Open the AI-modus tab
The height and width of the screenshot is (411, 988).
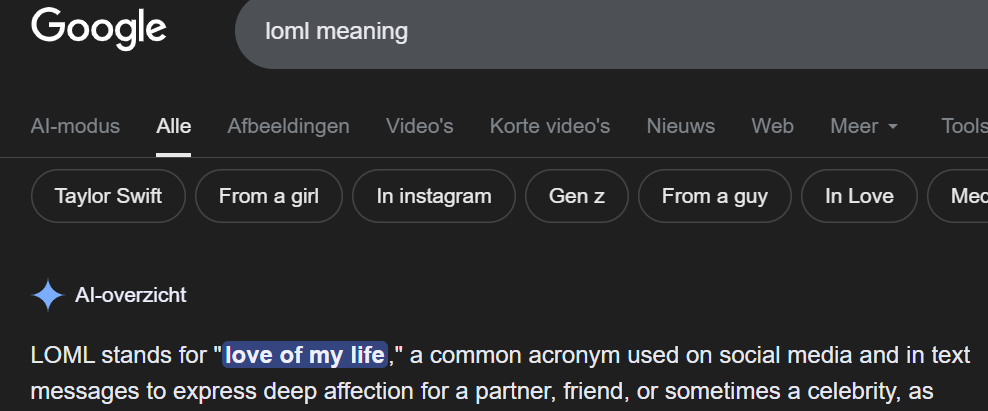coord(75,126)
